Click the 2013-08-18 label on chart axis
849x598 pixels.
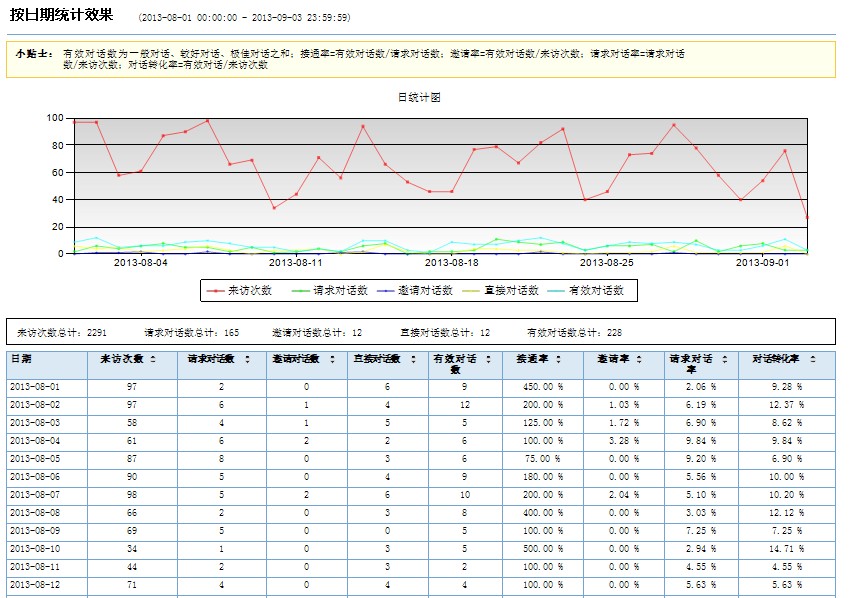[453, 263]
